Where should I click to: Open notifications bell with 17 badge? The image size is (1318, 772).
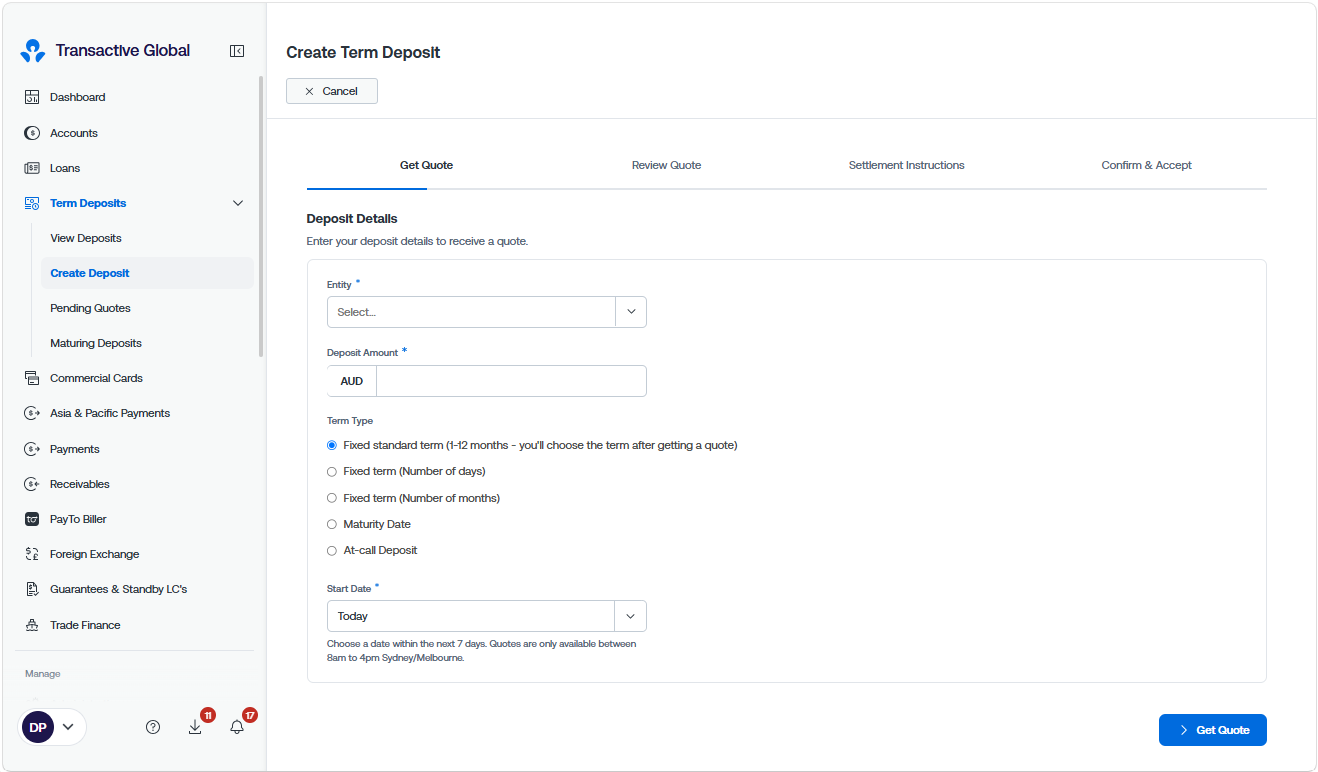(x=237, y=727)
